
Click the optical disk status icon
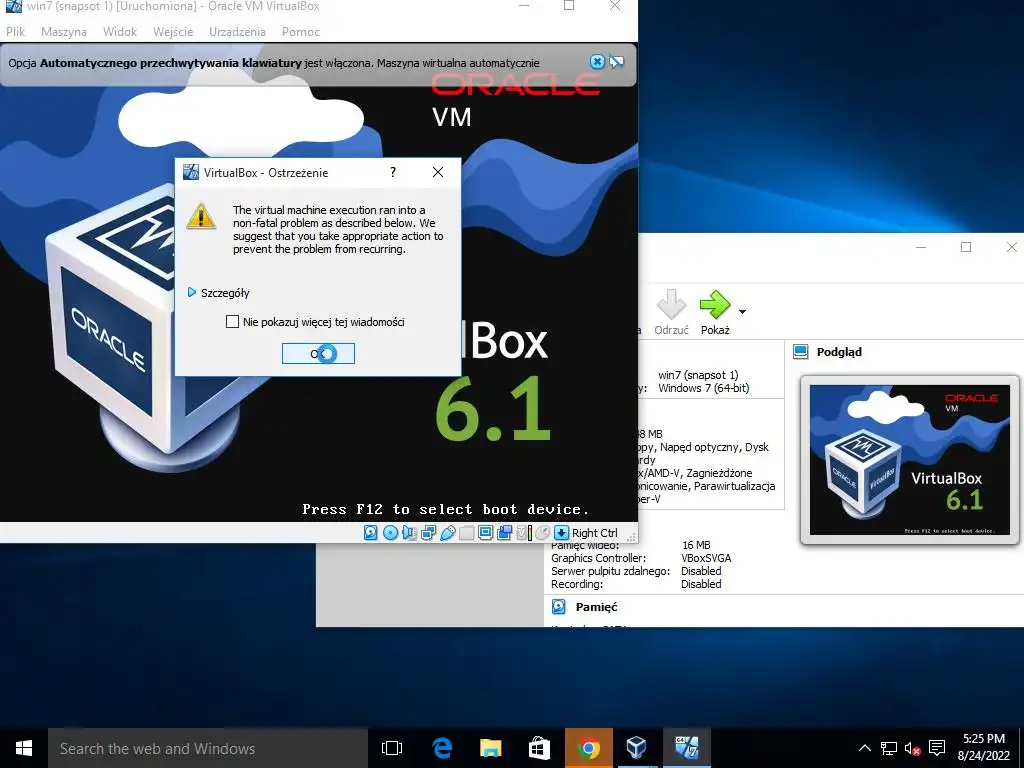tap(391, 533)
